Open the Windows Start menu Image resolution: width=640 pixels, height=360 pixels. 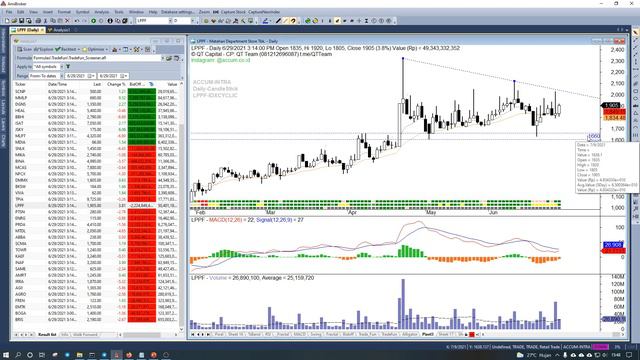tap(6, 355)
